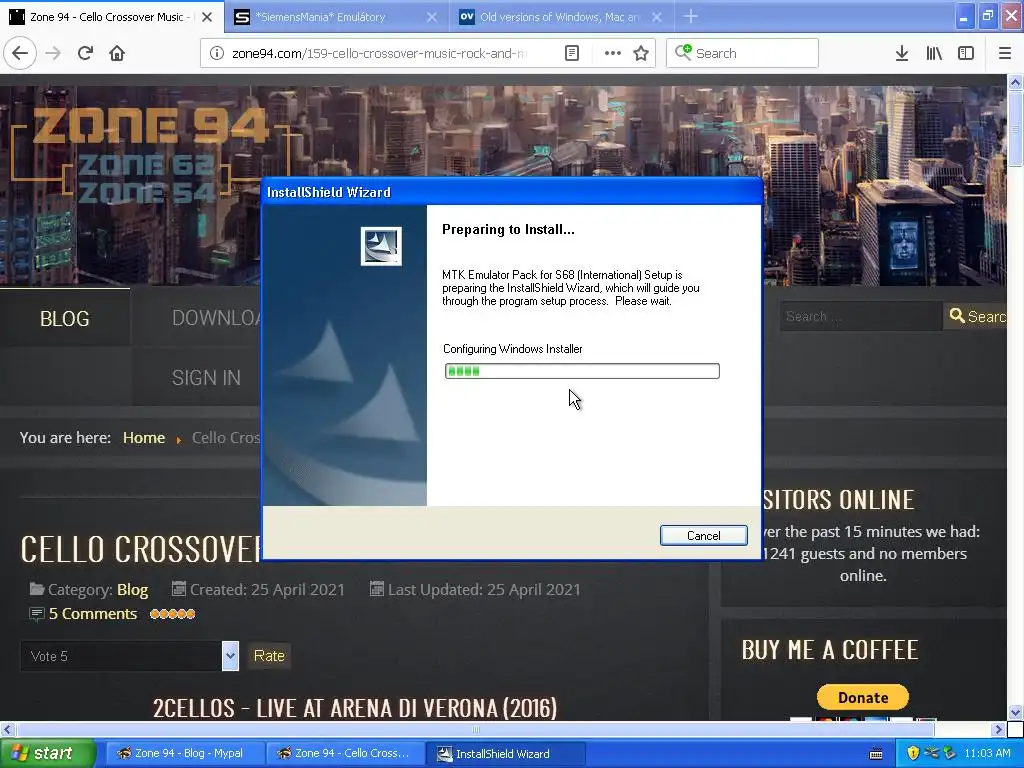Viewport: 1024px width, 768px height.
Task: Click the Home breadcrumb link
Action: pyautogui.click(x=144, y=438)
